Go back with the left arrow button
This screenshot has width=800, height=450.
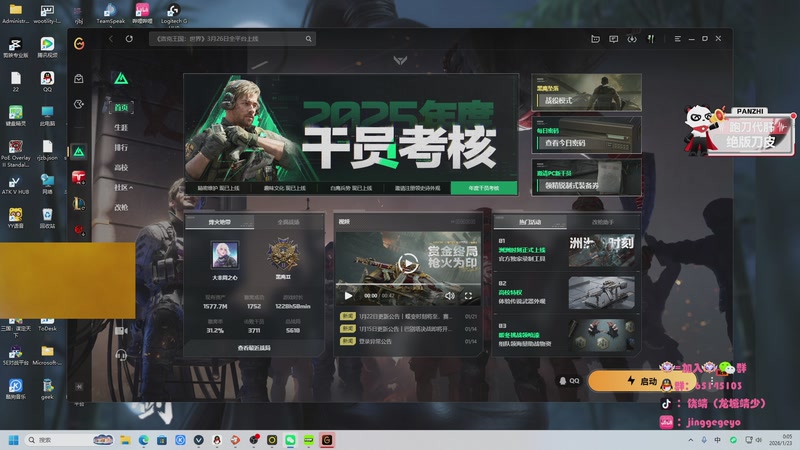(111, 39)
